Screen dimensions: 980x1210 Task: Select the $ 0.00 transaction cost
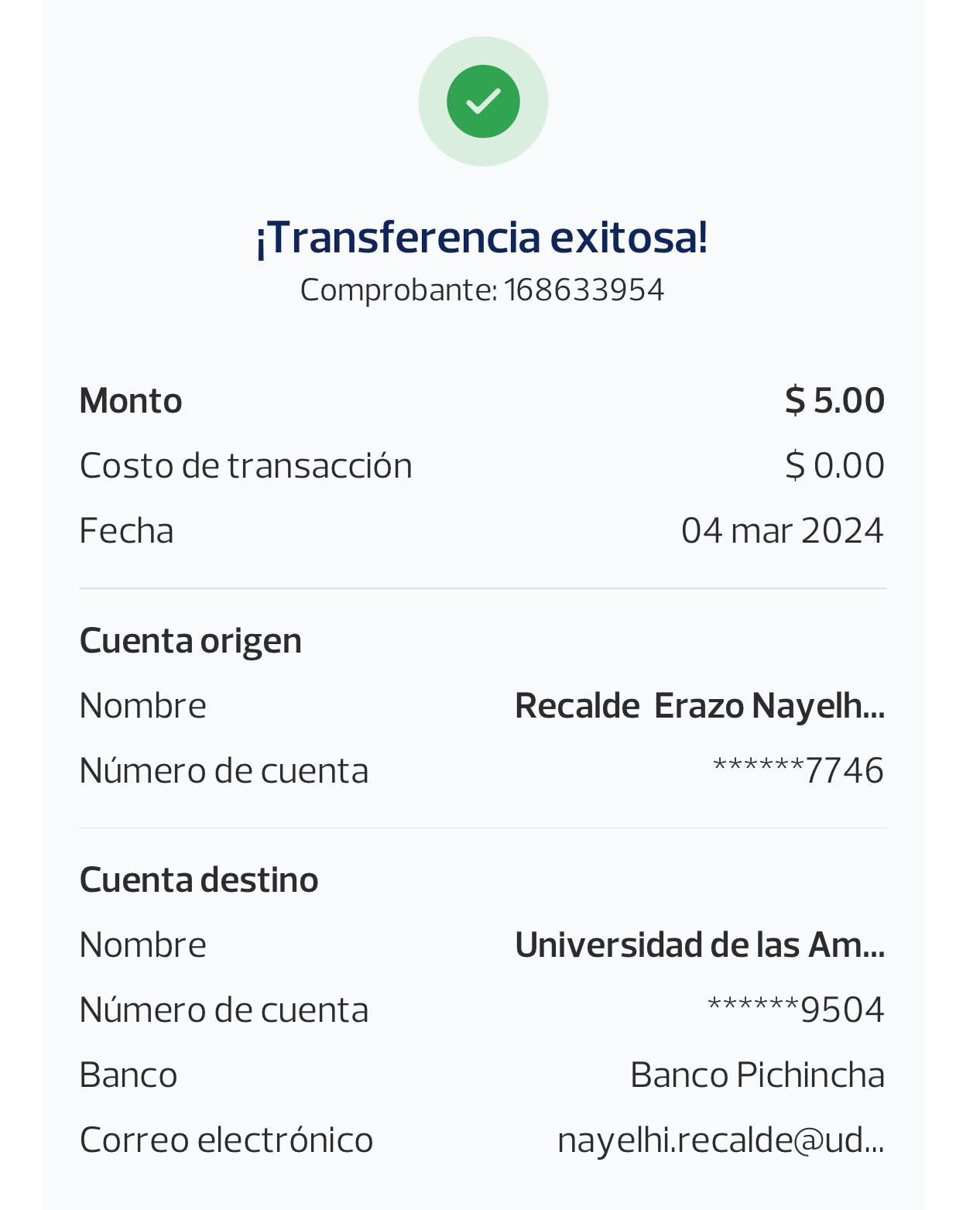(834, 466)
